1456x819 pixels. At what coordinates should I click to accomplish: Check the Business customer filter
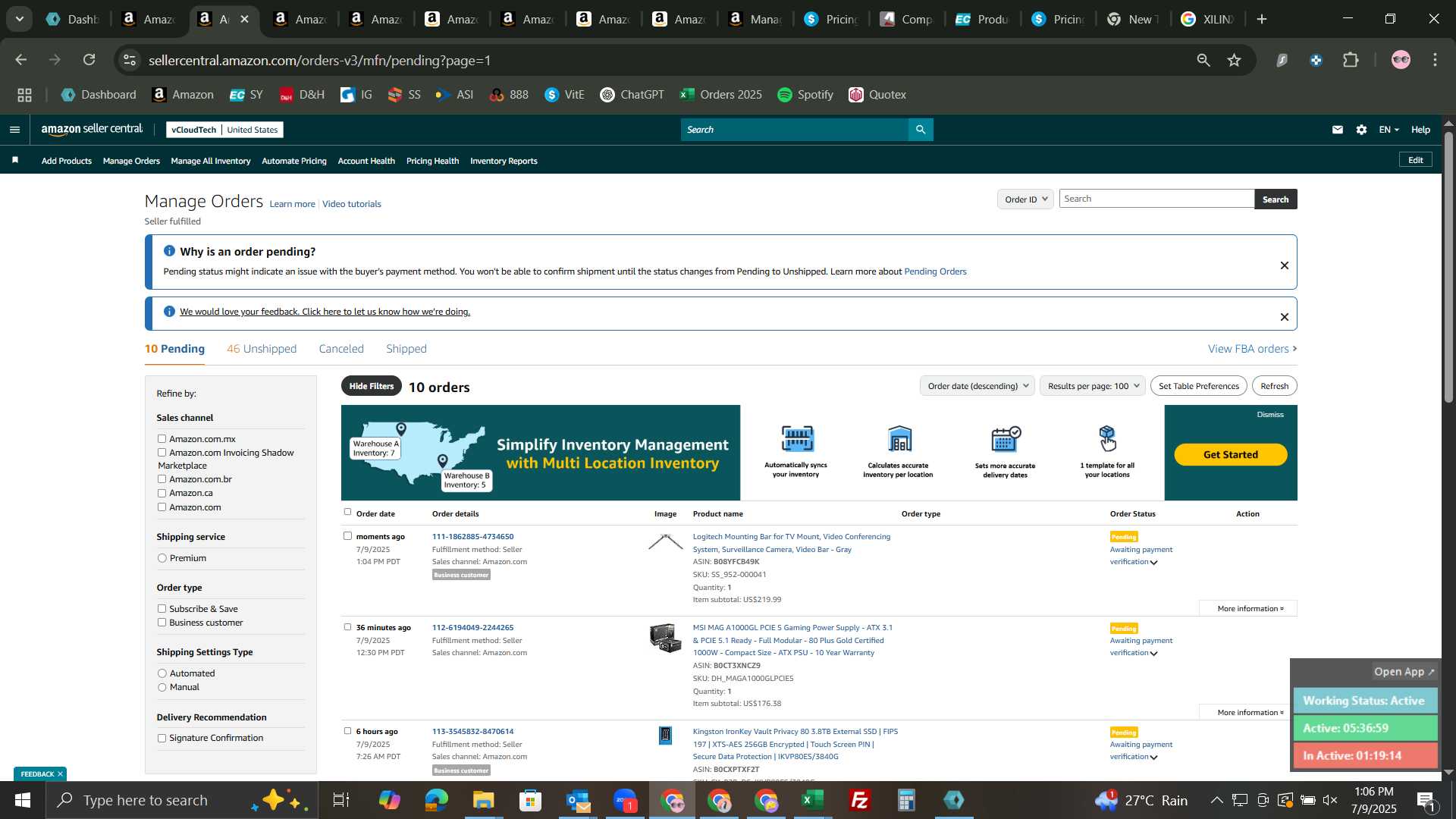[x=162, y=623]
